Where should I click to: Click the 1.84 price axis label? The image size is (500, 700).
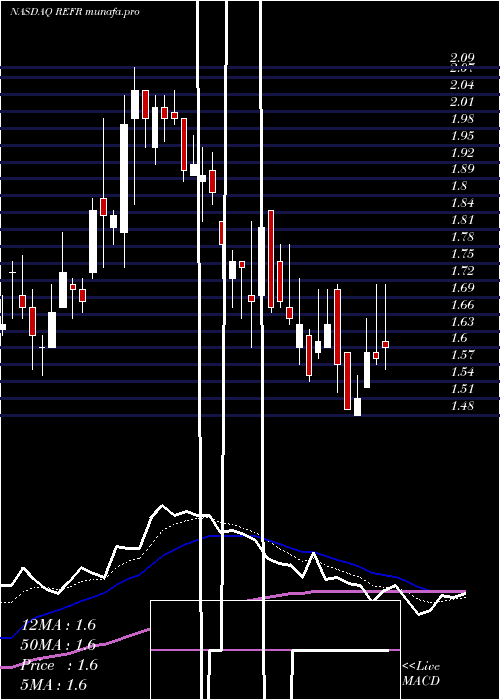click(x=462, y=203)
